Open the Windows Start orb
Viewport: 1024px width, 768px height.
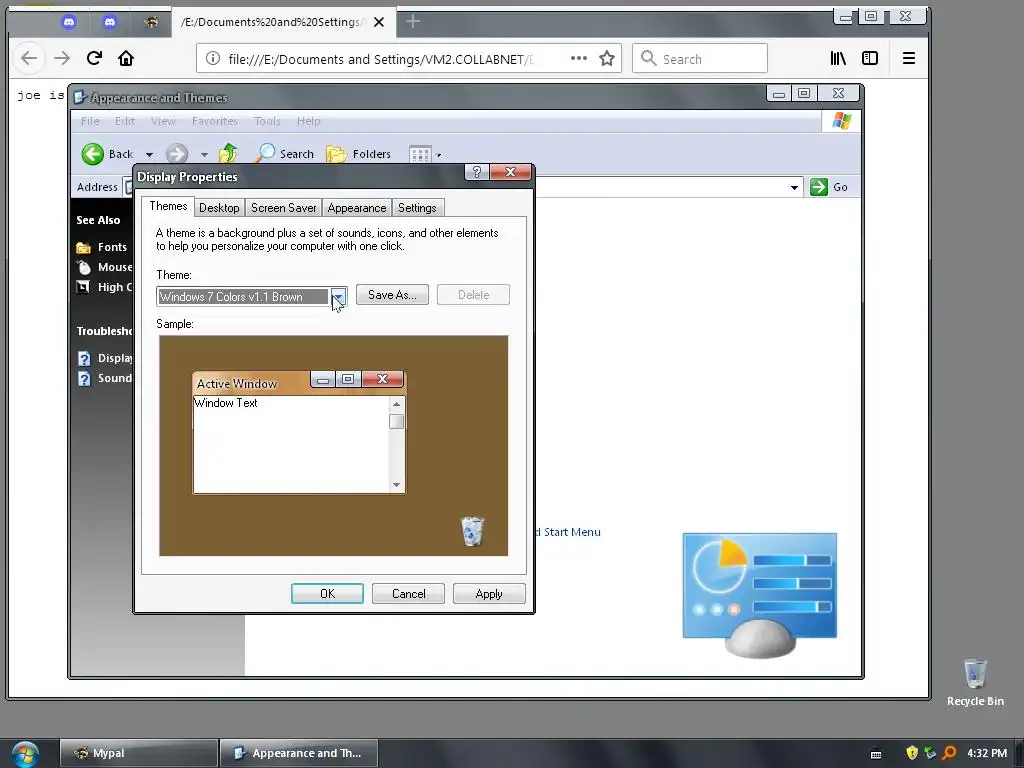click(25, 754)
